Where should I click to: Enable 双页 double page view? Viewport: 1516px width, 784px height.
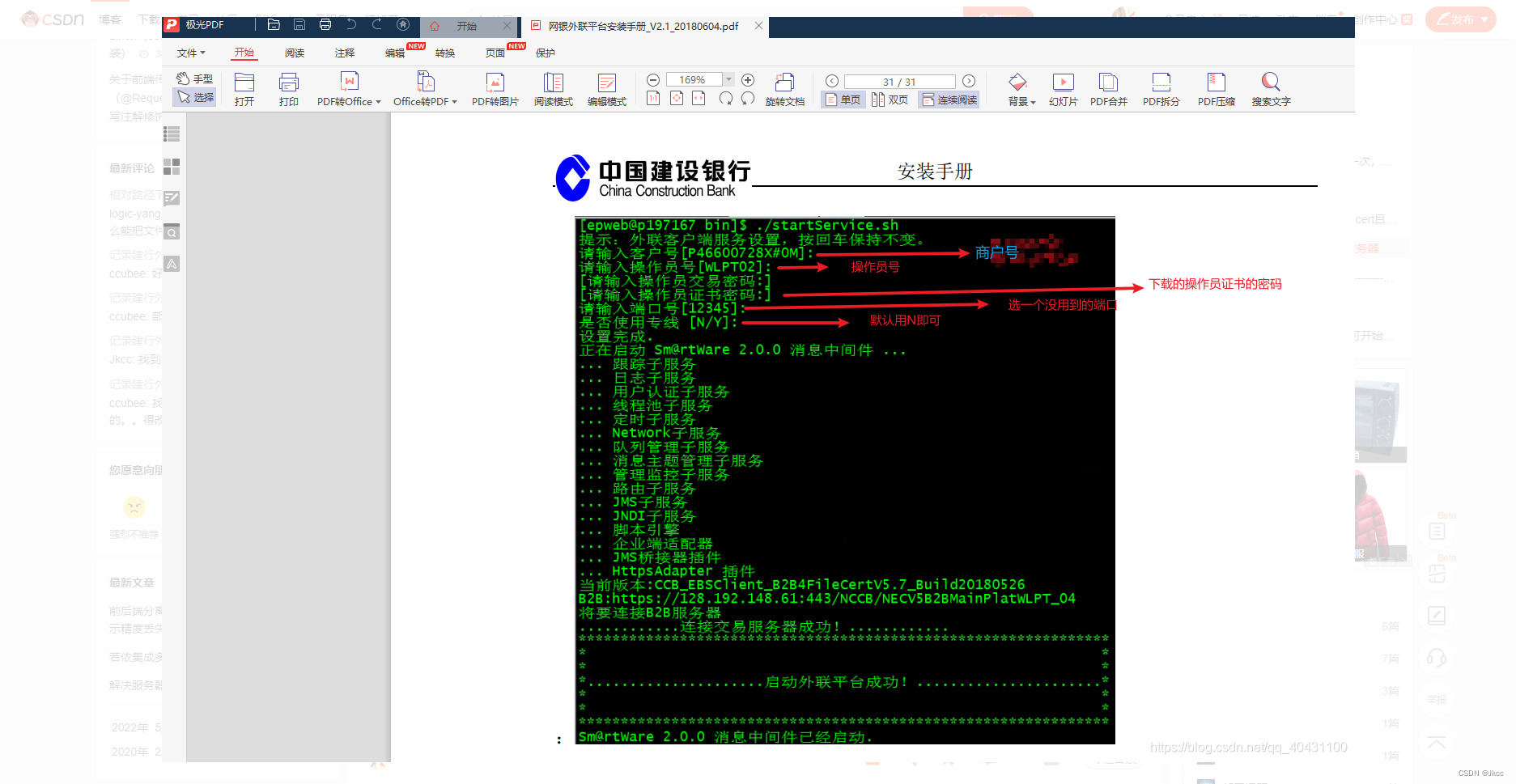[x=890, y=100]
